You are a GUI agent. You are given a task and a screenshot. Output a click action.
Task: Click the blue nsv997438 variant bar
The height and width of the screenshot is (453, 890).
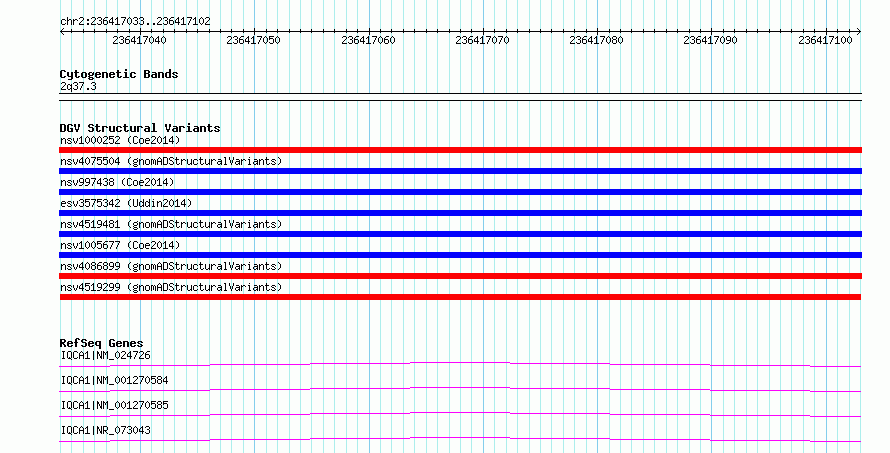(x=460, y=192)
